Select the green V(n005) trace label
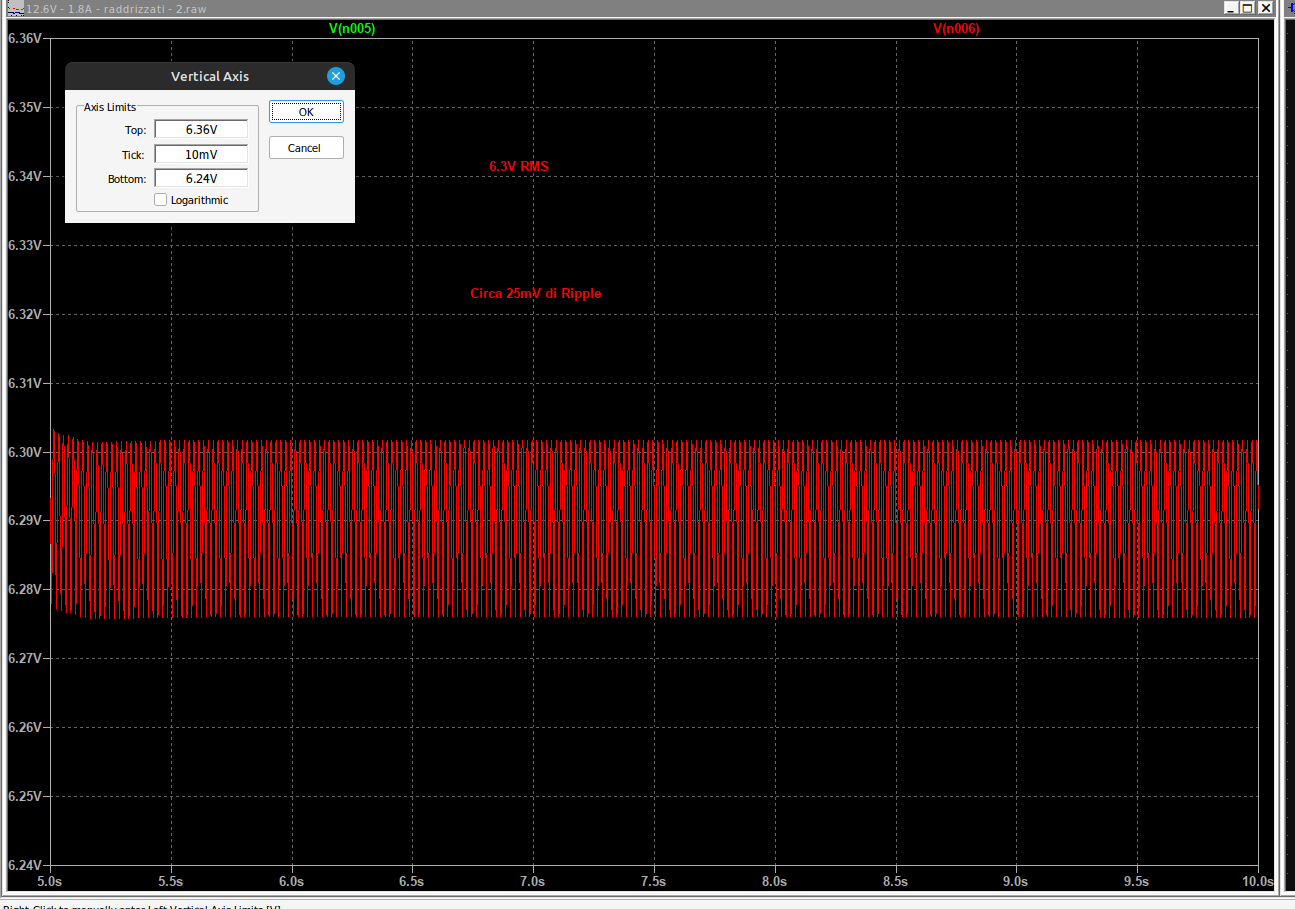1295x909 pixels. tap(352, 29)
